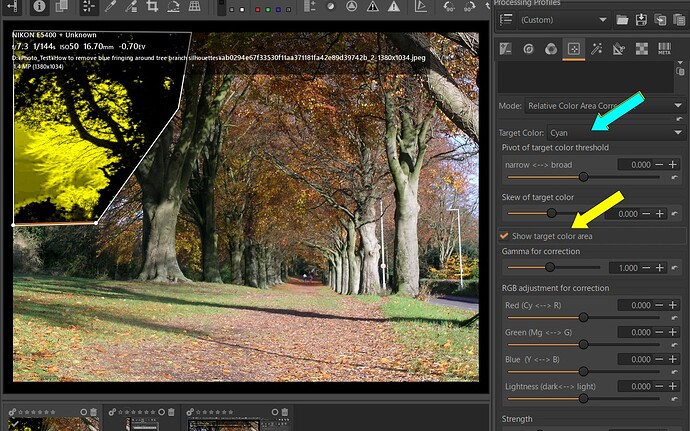The width and height of the screenshot is (690, 431).
Task: Toggle green channel preview
Action: pos(268,9)
